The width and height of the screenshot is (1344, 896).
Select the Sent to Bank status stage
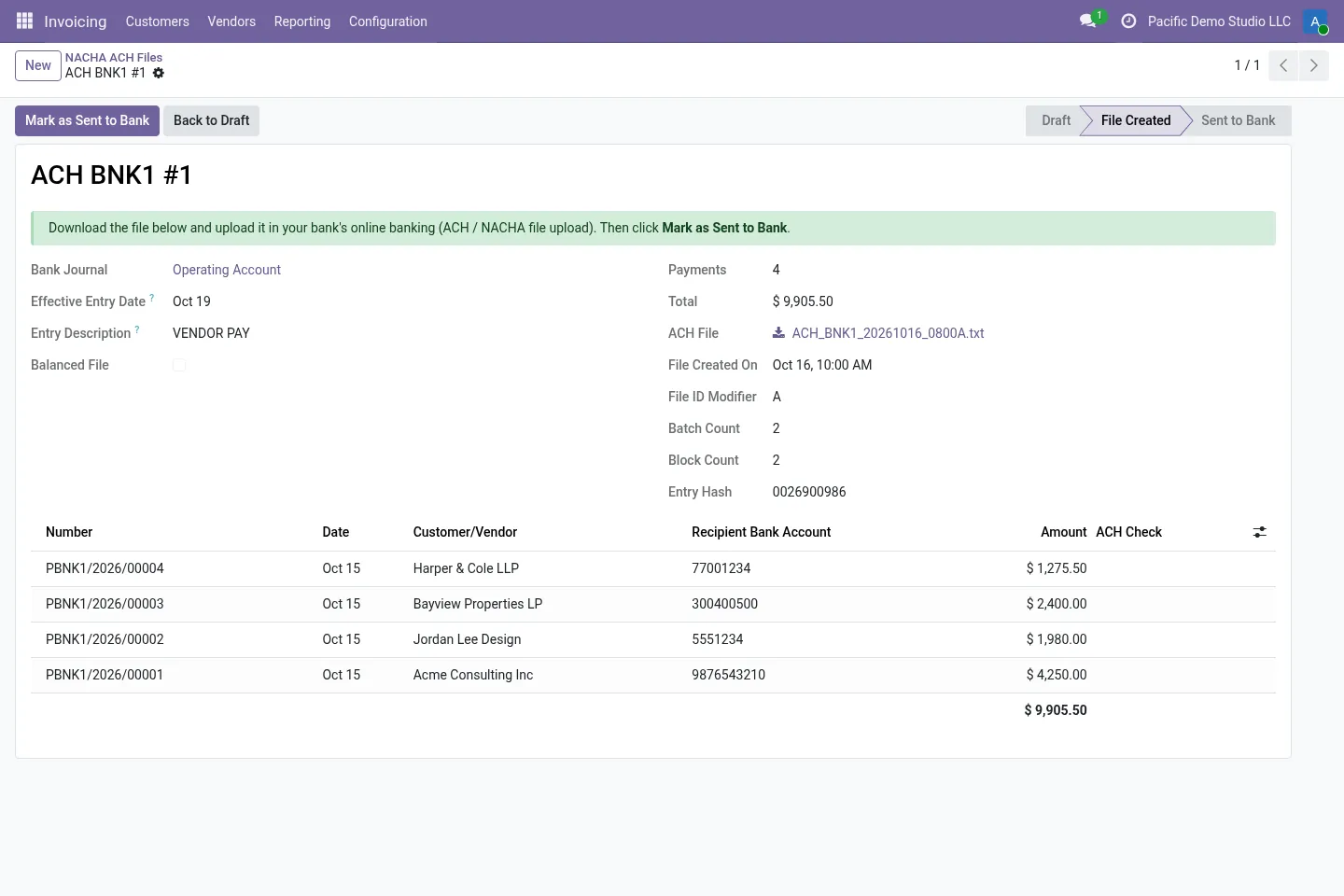click(x=1238, y=120)
